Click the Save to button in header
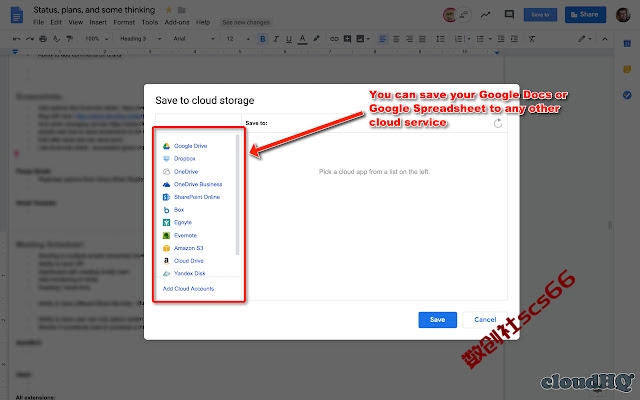This screenshot has width=640, height=400. [540, 15]
